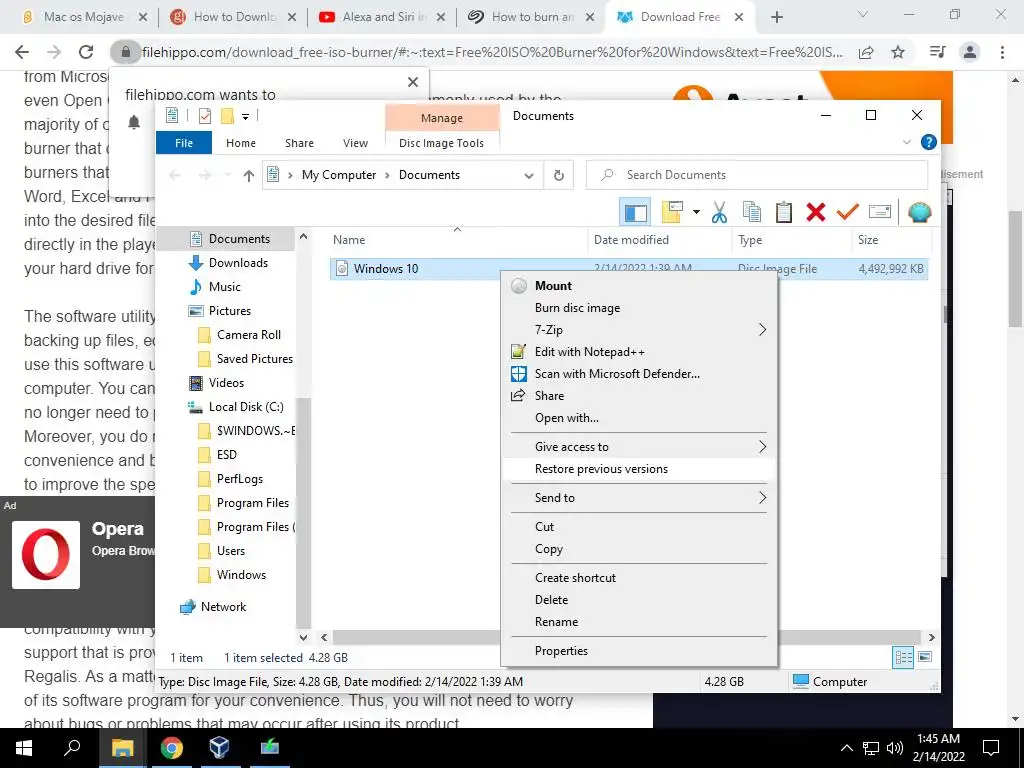Click the Windows Start button

pos(24,748)
